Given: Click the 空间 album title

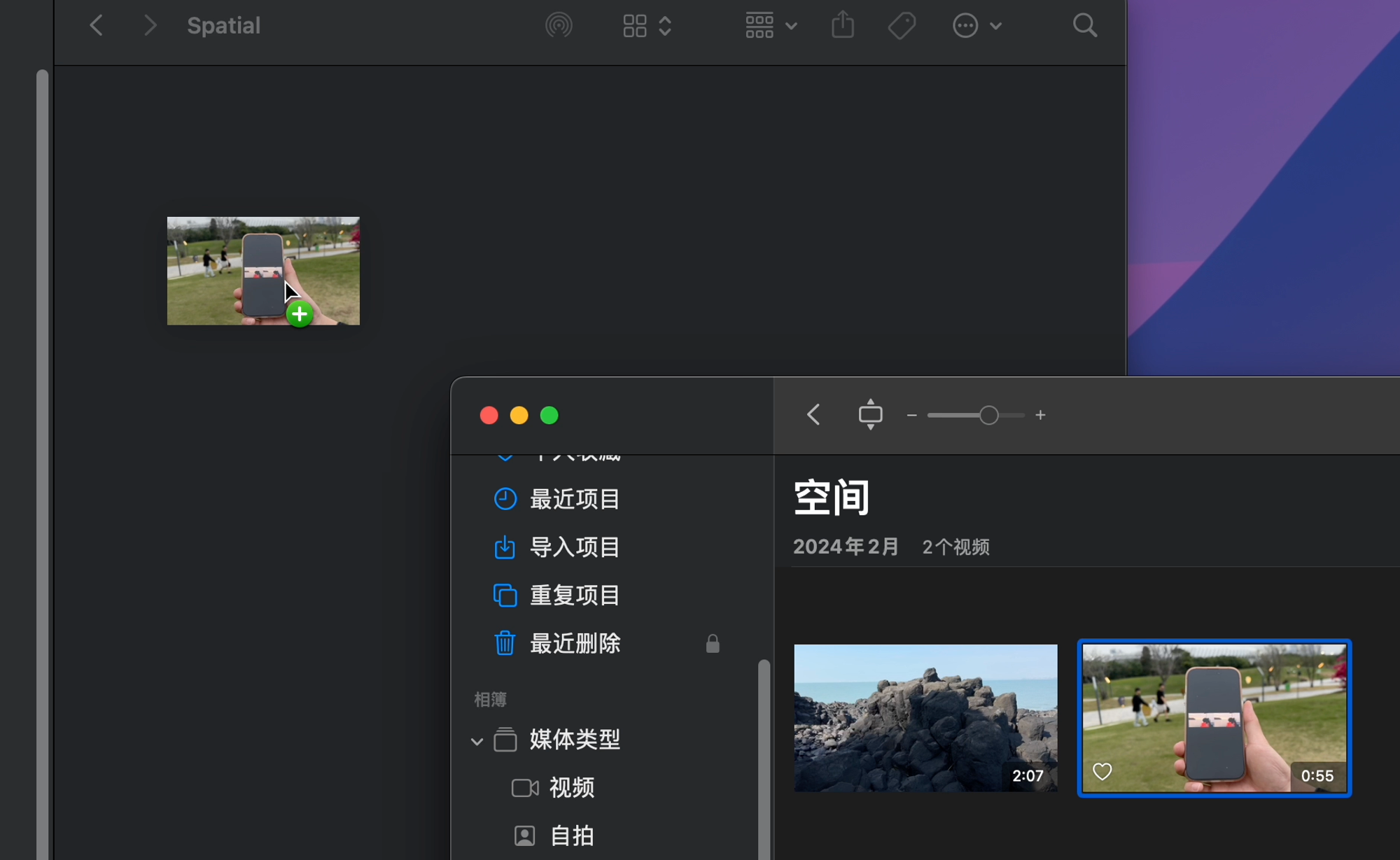Looking at the screenshot, I should (x=832, y=498).
